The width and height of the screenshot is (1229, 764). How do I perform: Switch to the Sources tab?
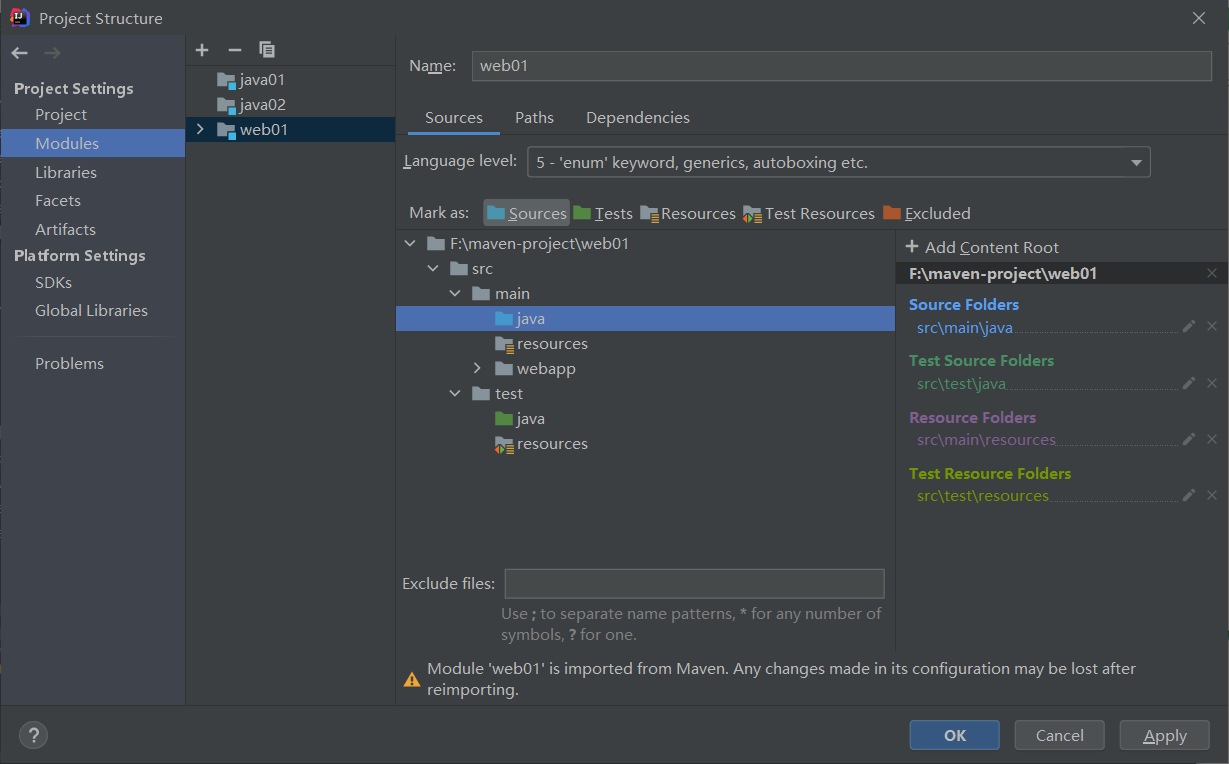(x=454, y=118)
